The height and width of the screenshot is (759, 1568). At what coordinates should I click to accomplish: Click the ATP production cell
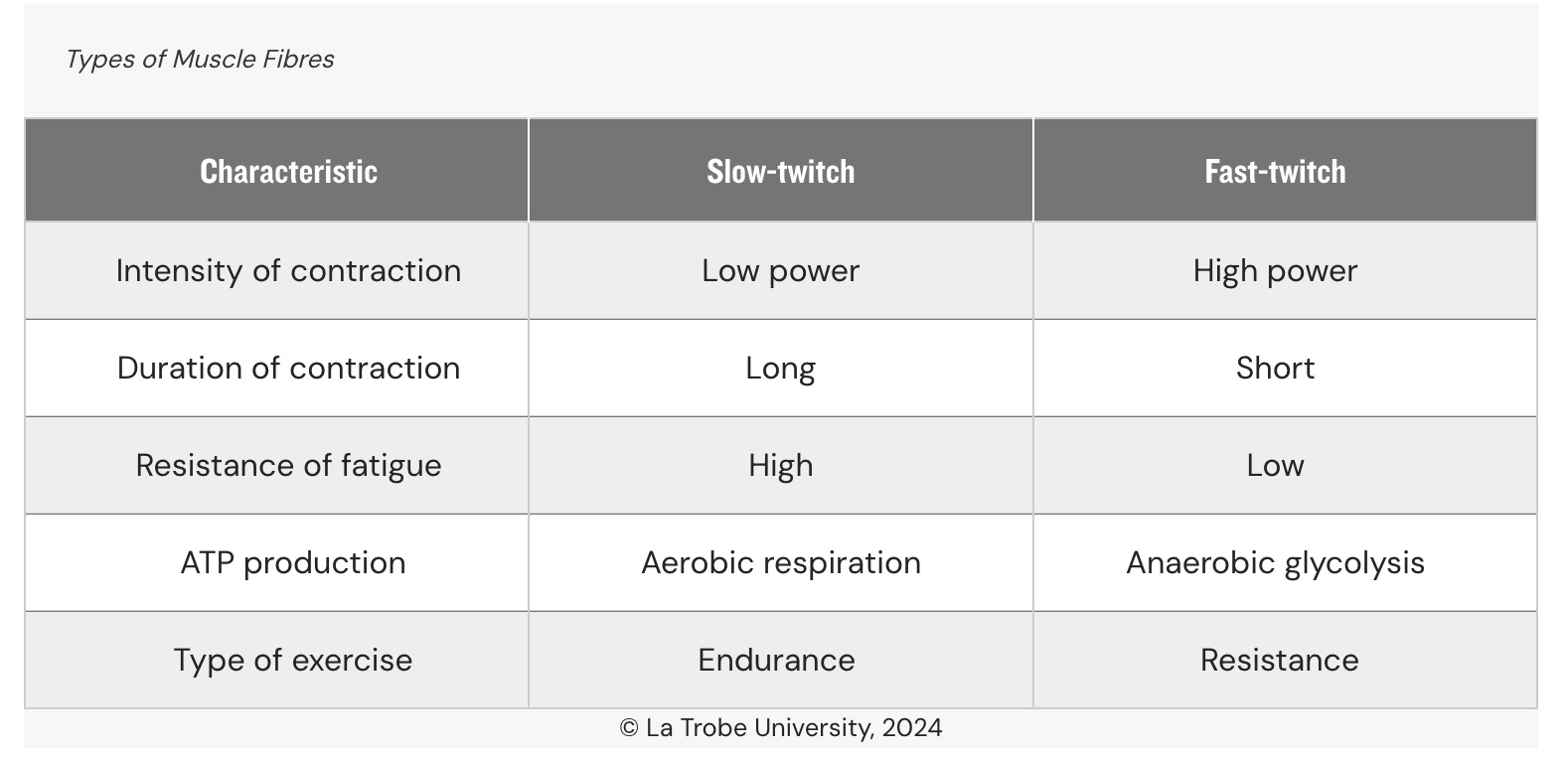pos(277,562)
